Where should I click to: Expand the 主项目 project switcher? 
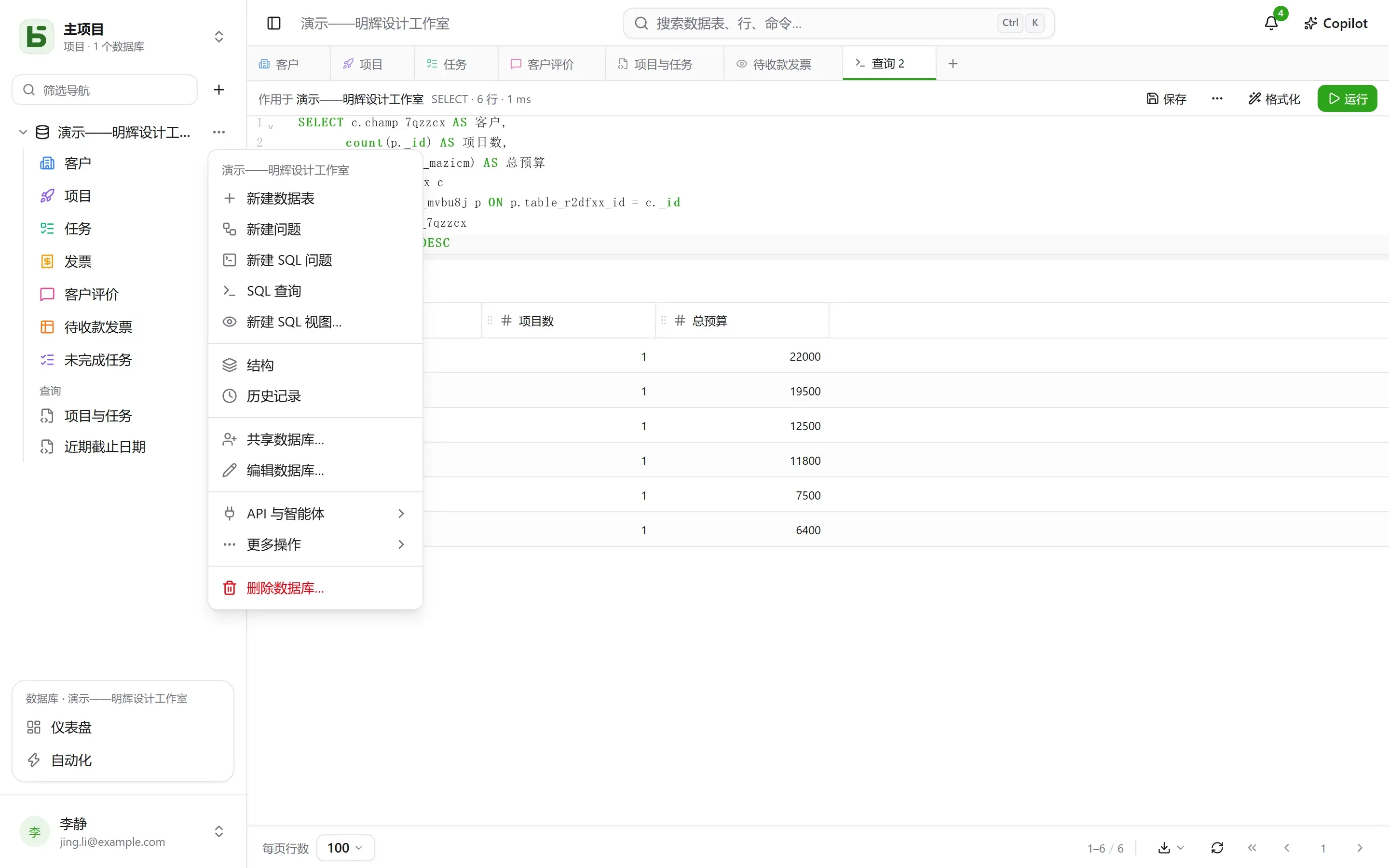click(x=218, y=37)
